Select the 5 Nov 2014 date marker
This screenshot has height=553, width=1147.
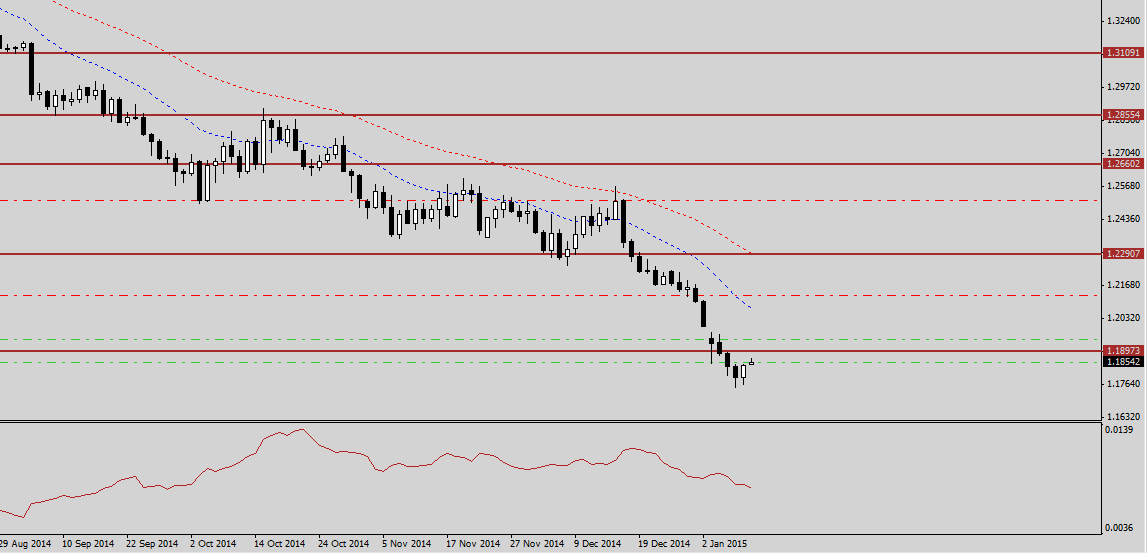pos(406,544)
